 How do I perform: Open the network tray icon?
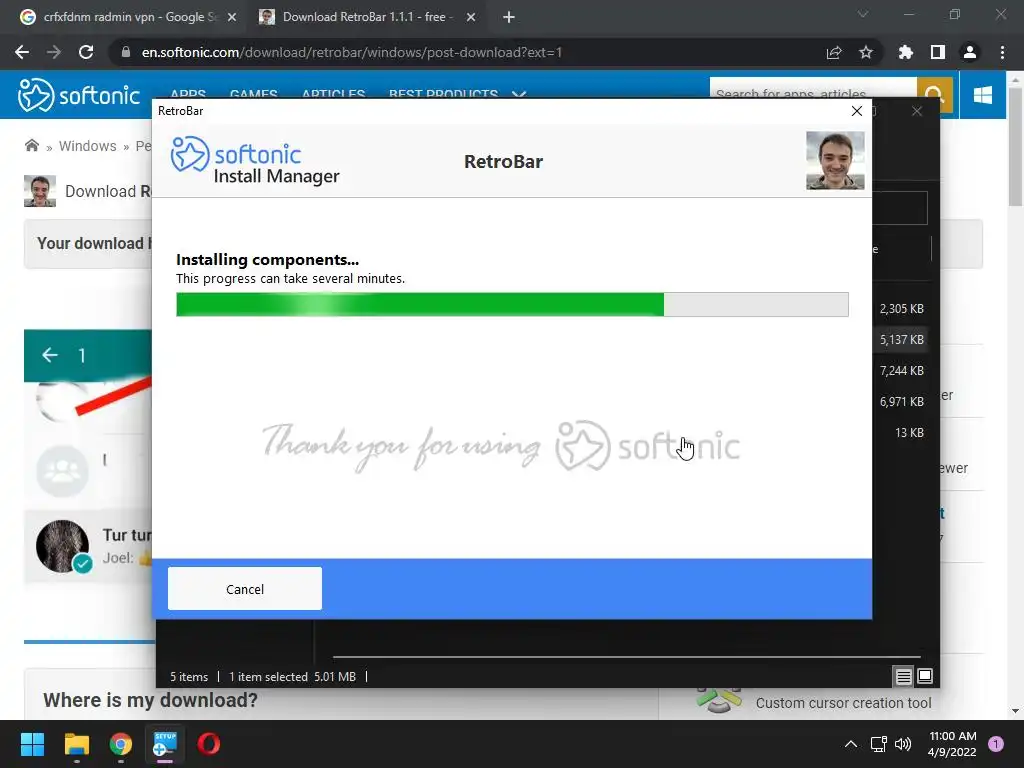point(878,744)
